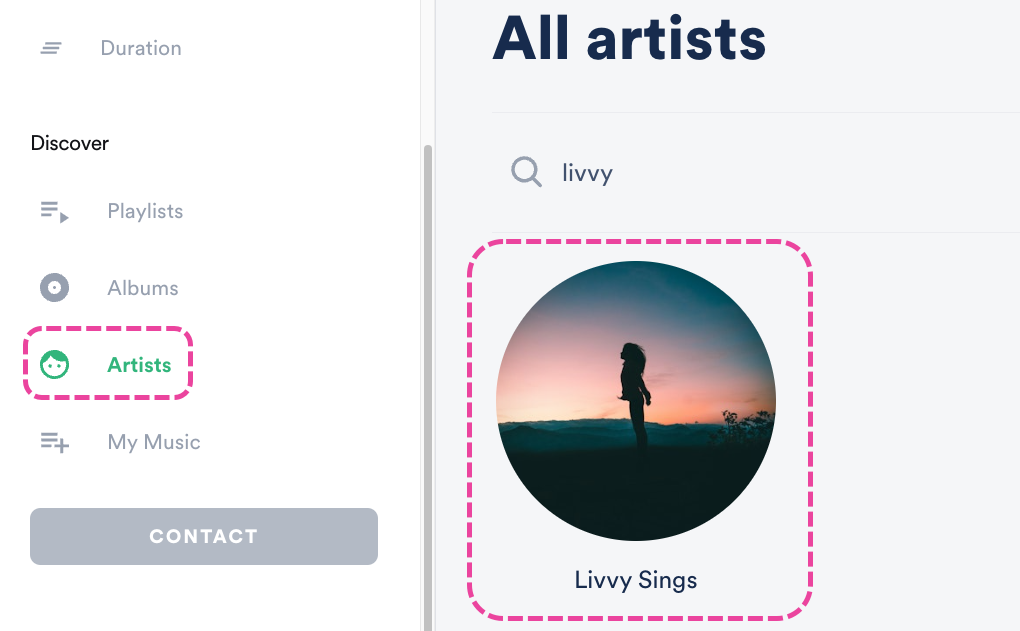This screenshot has width=1020, height=631.
Task: Click the Duration lines icon
Action: click(51, 48)
